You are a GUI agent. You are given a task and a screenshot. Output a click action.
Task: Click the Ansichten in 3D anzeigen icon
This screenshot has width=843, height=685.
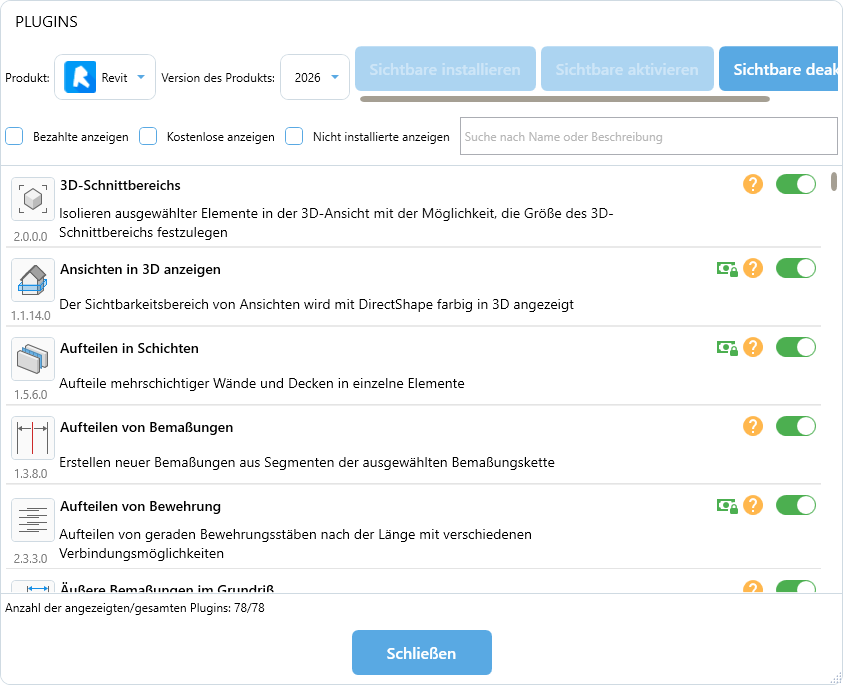(33, 280)
